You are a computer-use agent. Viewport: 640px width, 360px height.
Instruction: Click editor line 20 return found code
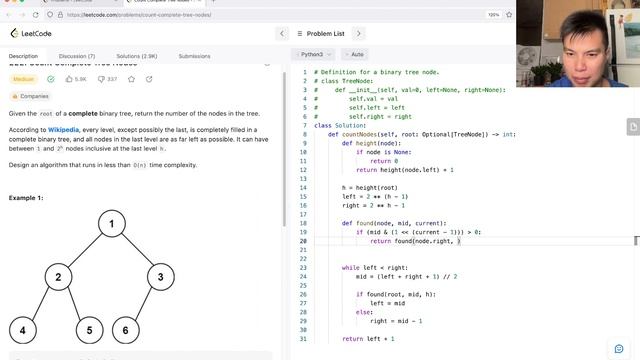tap(415, 241)
